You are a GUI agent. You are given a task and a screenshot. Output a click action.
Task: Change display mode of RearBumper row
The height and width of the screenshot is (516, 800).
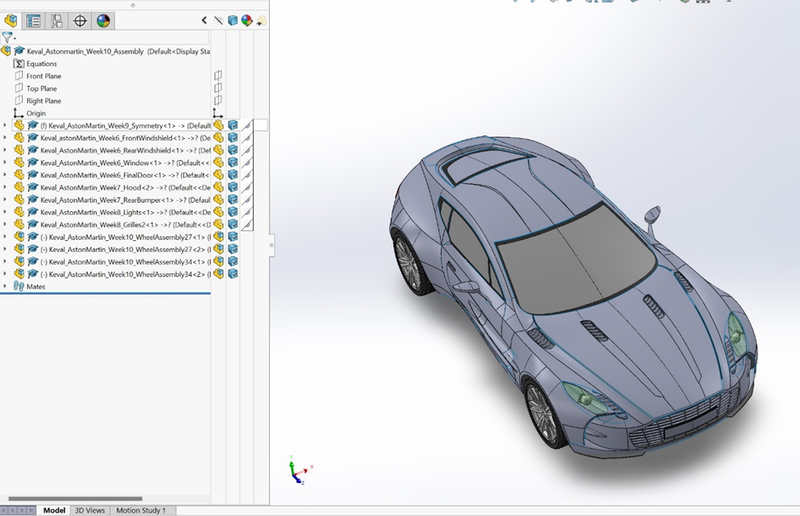click(233, 200)
